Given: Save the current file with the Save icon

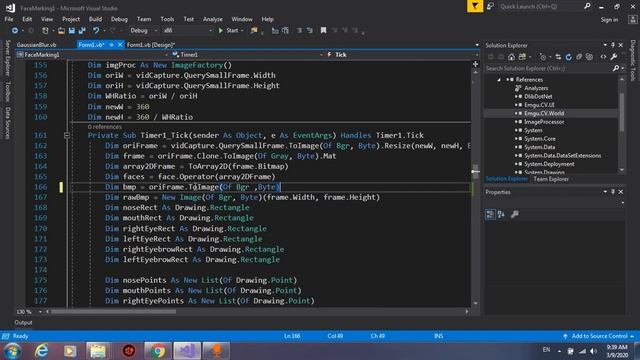Looking at the screenshot, I should (72, 31).
